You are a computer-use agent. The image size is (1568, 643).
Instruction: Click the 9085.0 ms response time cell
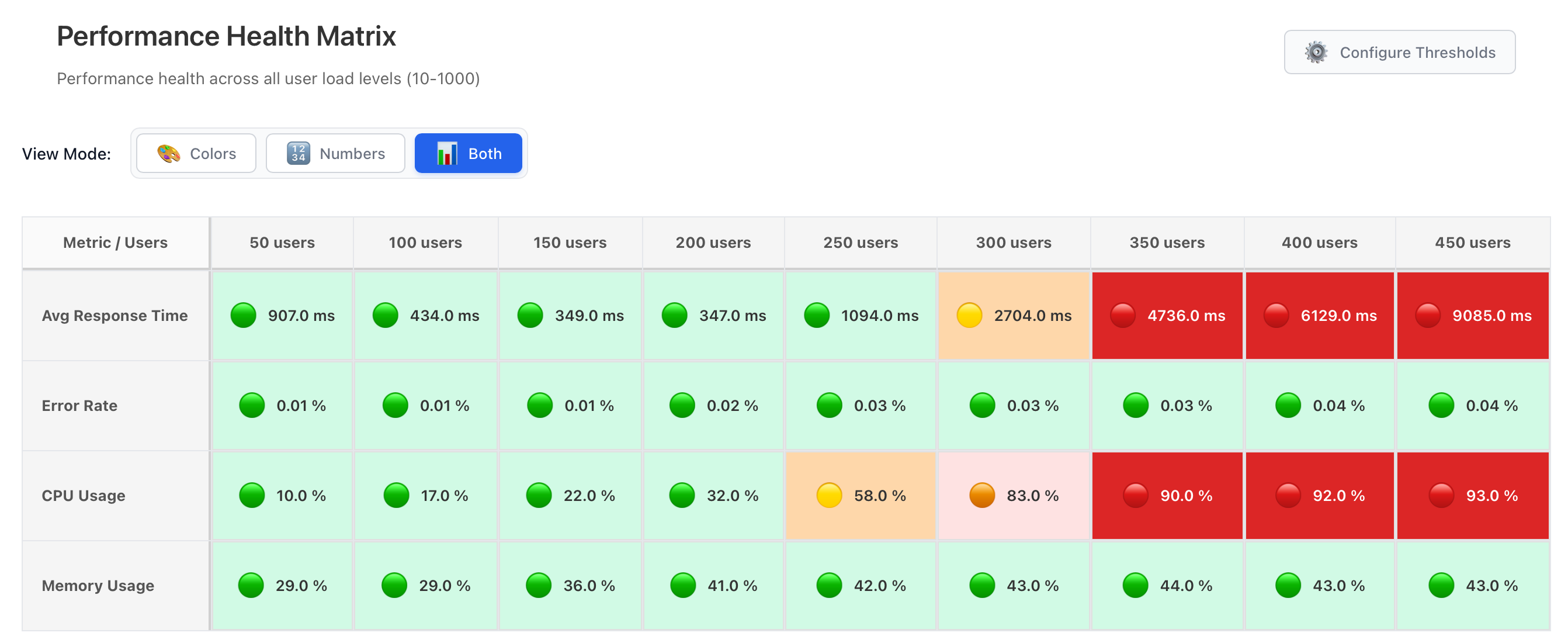(1472, 316)
